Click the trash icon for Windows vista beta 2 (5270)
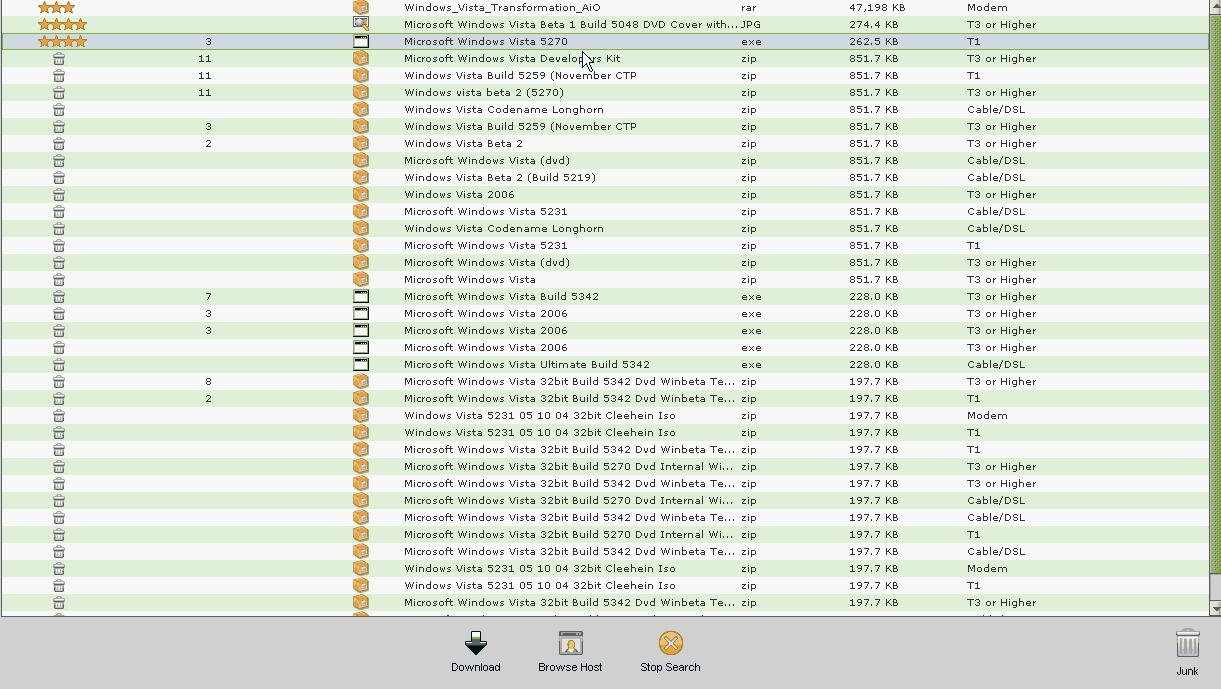Viewport: 1221px width, 689px height. pyautogui.click(x=59, y=92)
